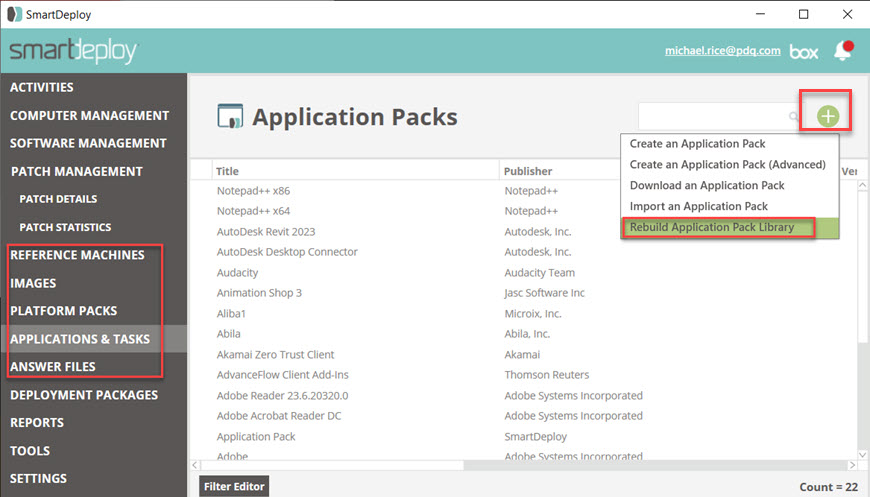Expand Patch Management section

(x=77, y=171)
